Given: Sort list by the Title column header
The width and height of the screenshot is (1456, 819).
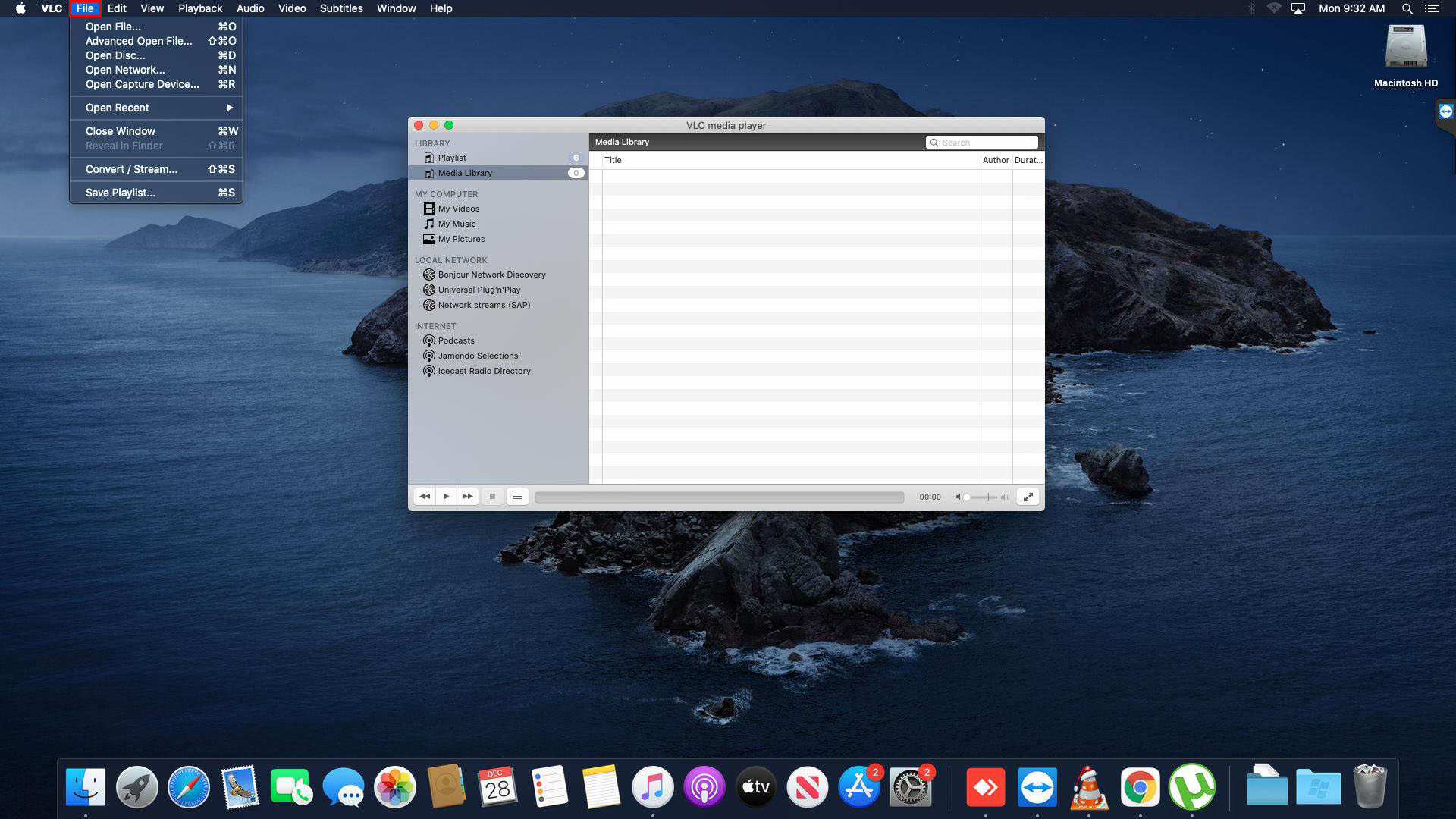Looking at the screenshot, I should (791, 160).
